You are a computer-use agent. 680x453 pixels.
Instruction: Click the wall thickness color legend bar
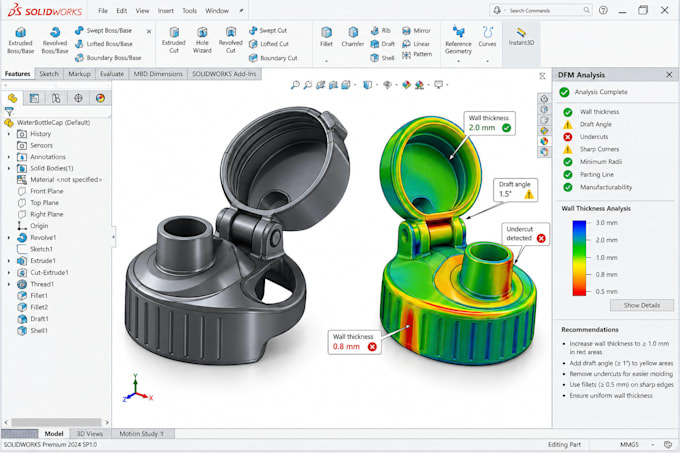[579, 258]
